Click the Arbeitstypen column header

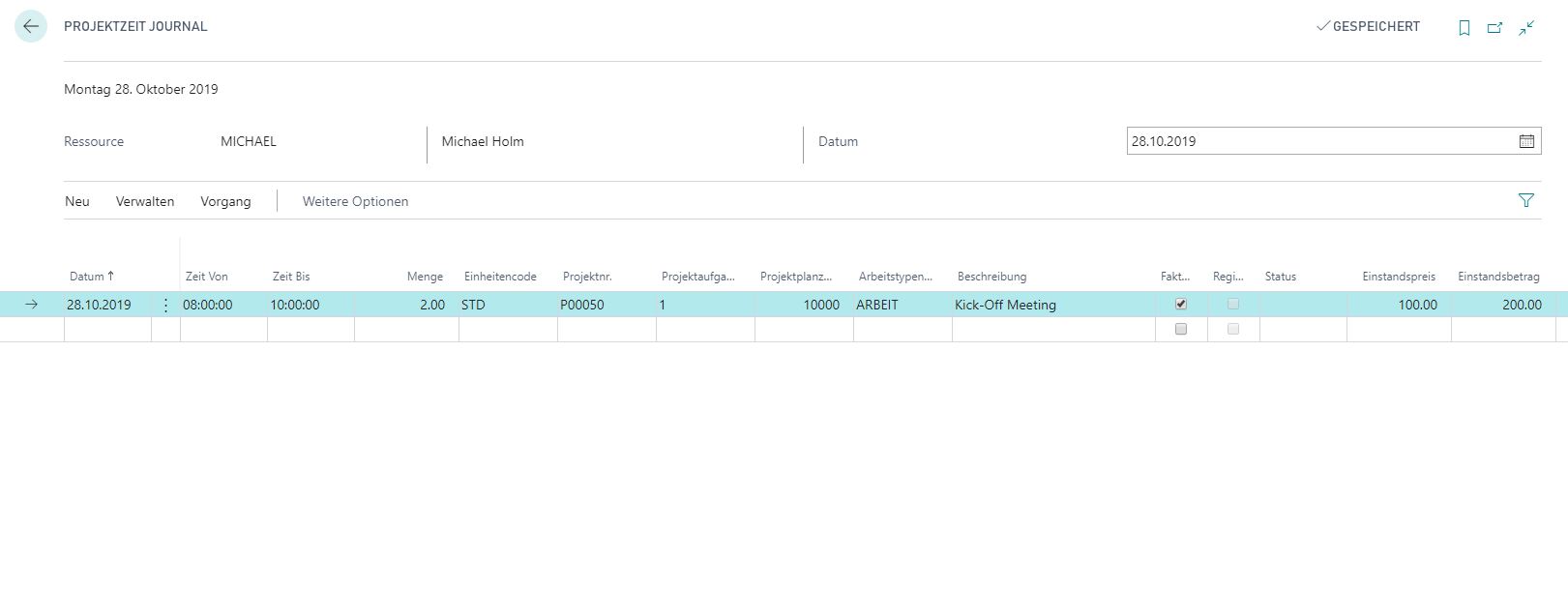pos(896,277)
